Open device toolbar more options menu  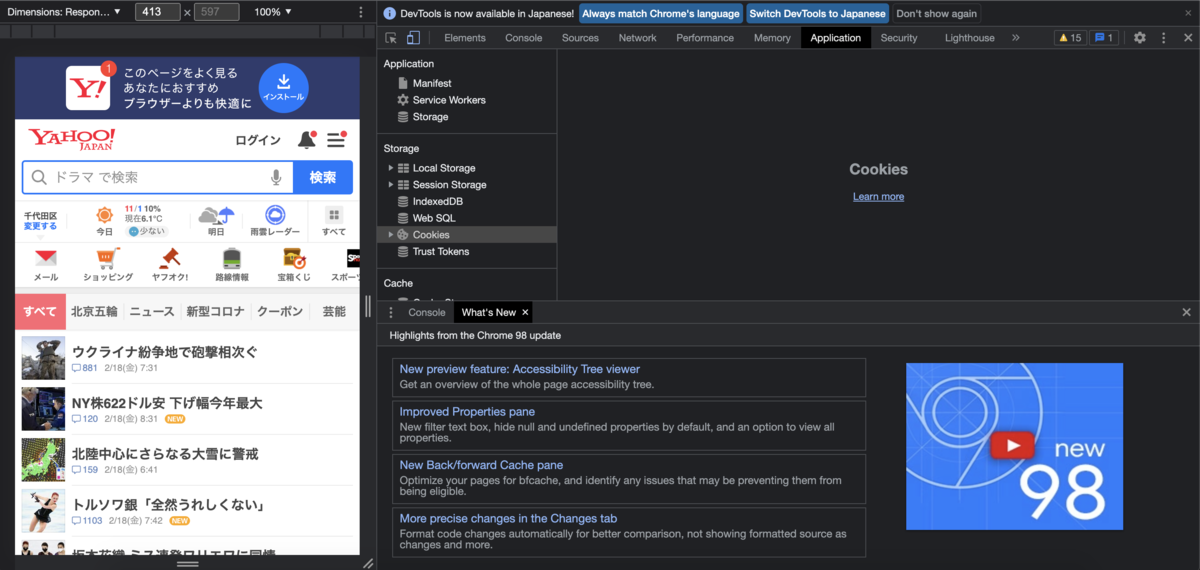pyautogui.click(x=361, y=12)
